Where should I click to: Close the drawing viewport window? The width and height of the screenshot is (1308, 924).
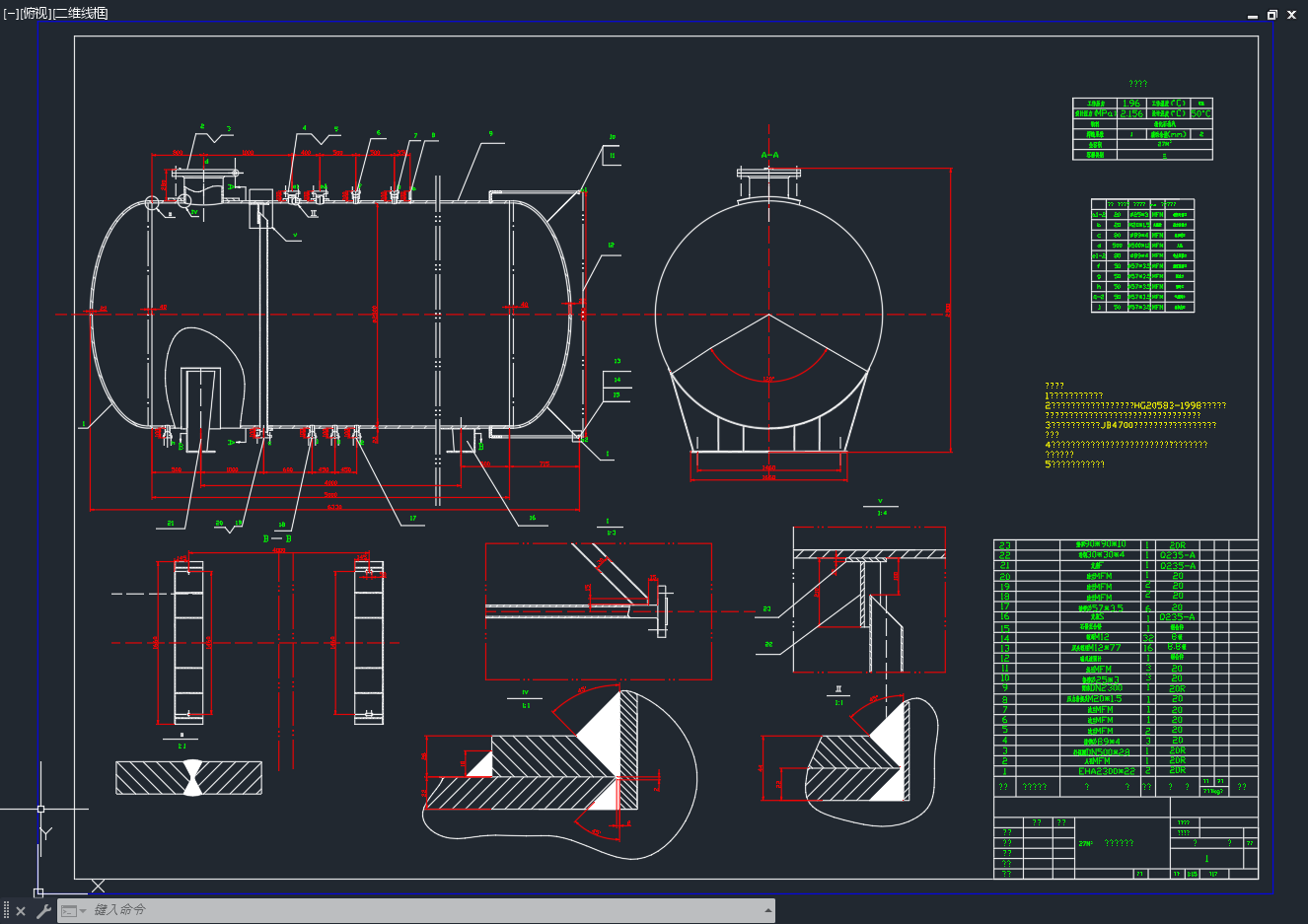pyautogui.click(x=1292, y=15)
